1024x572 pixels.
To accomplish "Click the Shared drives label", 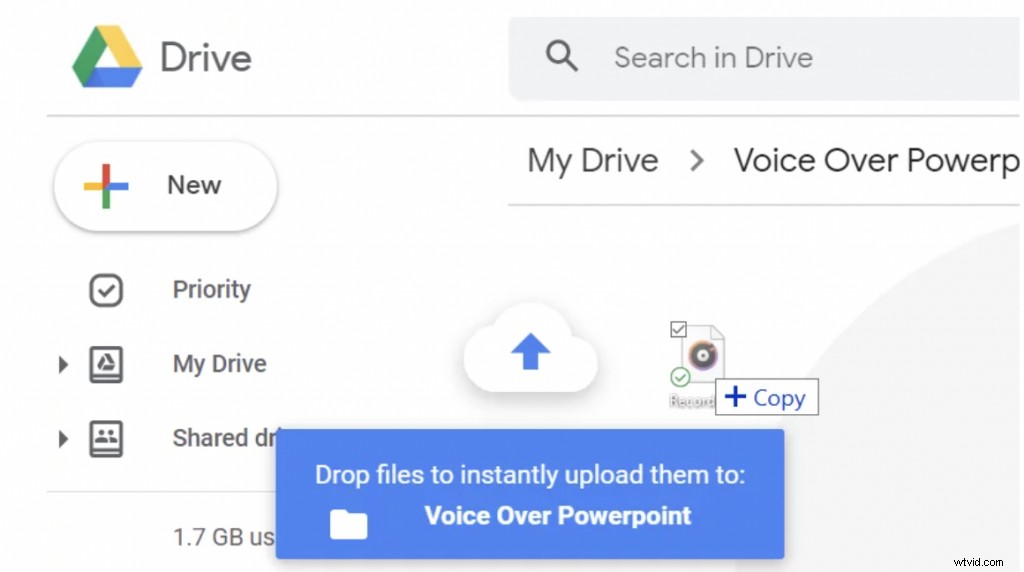I will 224,438.
